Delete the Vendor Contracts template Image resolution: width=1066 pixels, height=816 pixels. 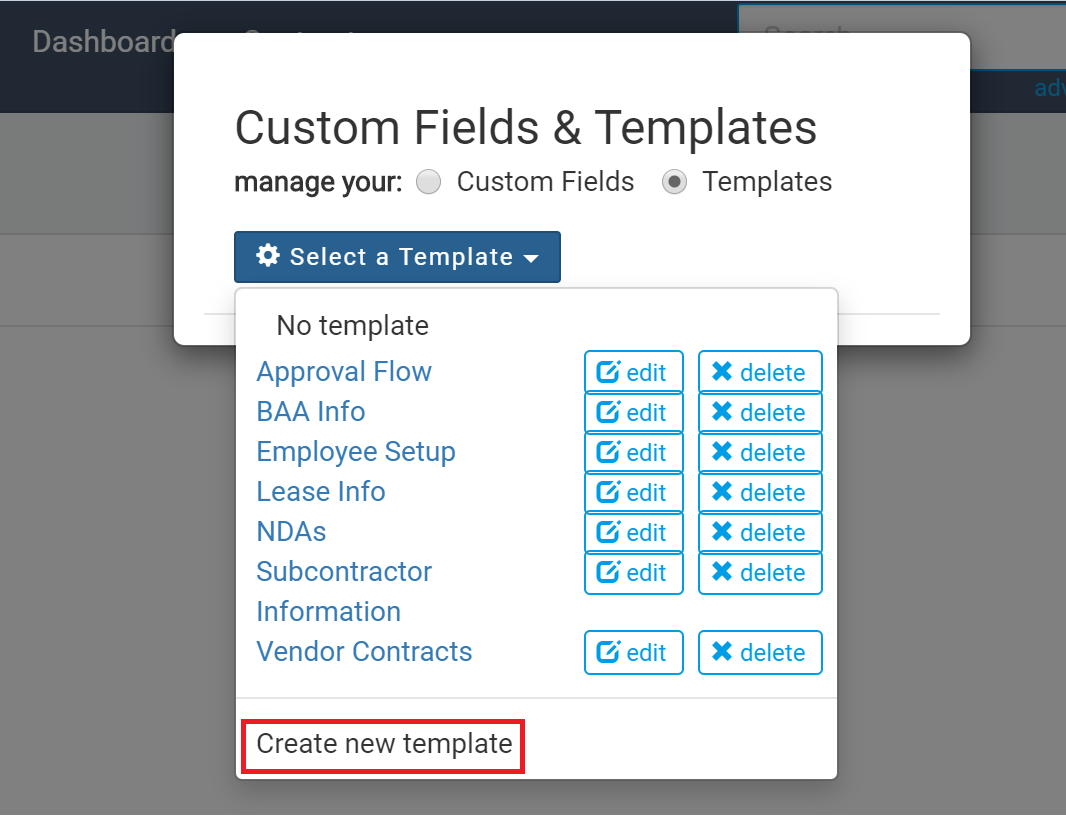[760, 652]
